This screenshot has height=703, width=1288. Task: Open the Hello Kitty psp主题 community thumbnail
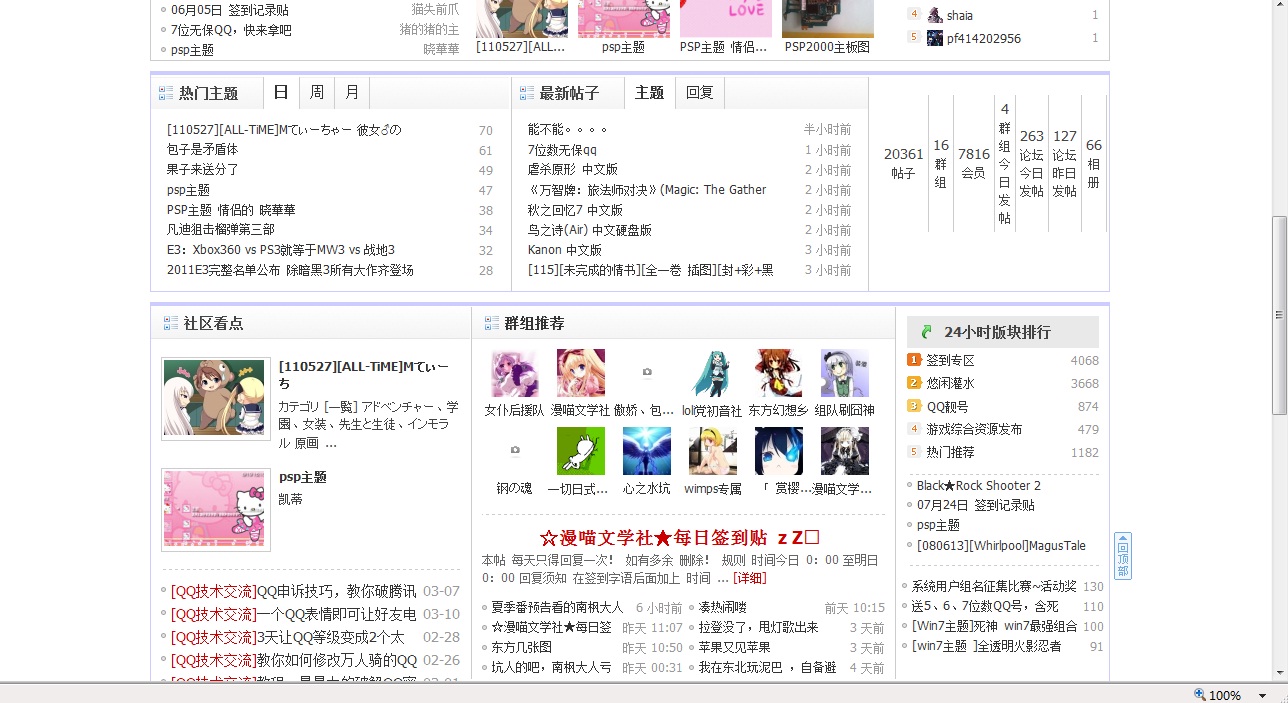pos(216,510)
